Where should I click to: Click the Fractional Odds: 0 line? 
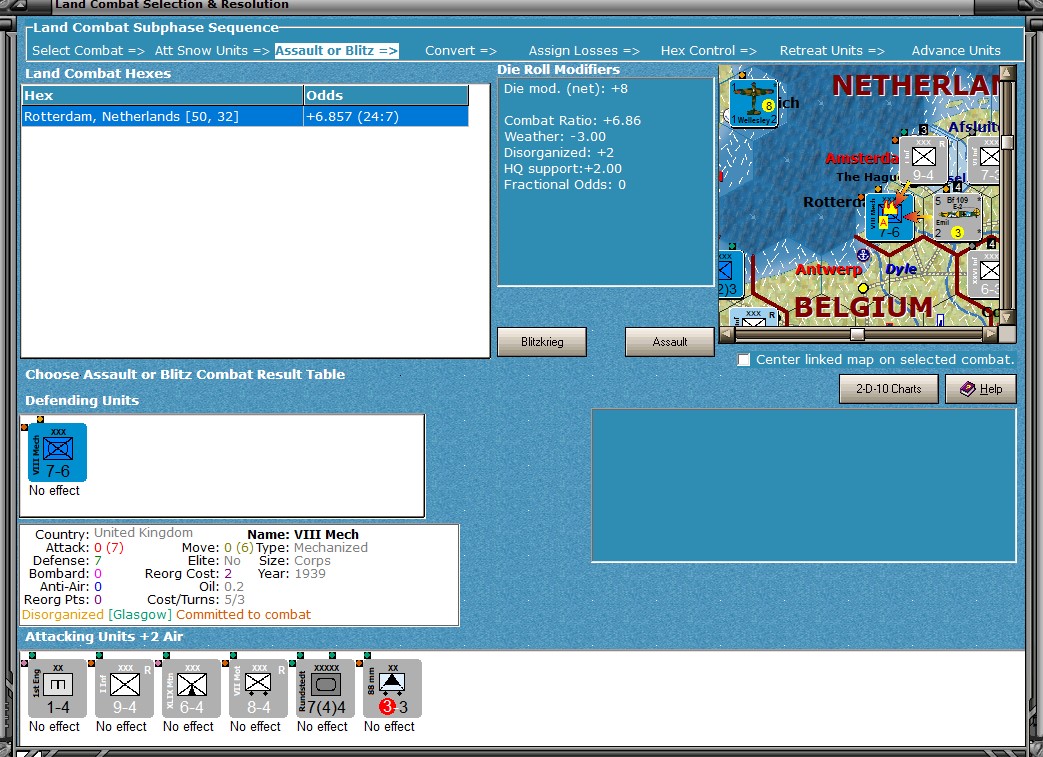point(565,184)
